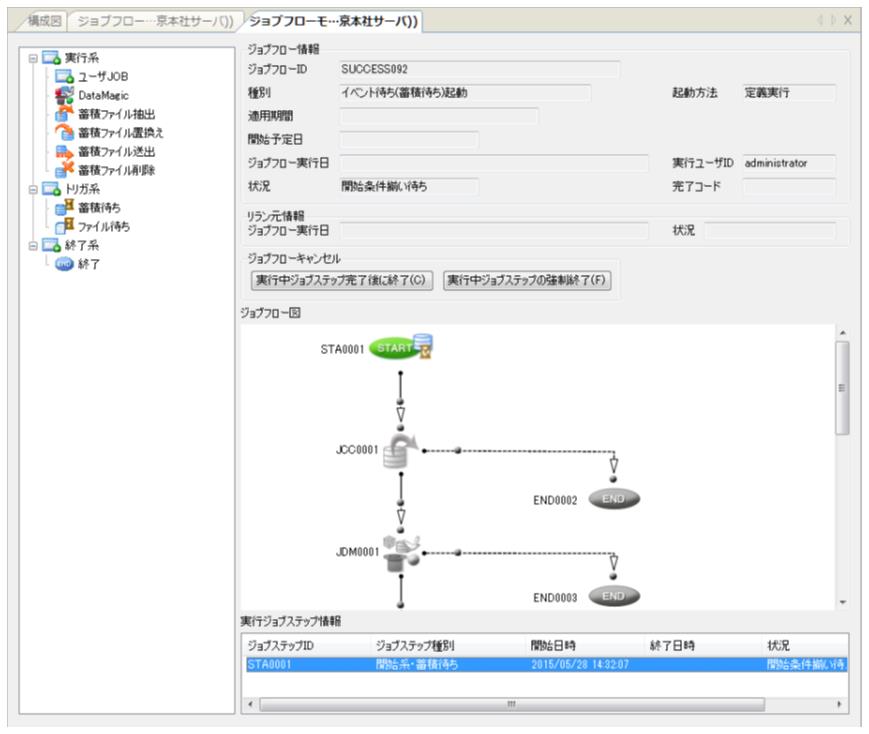
Task: Click the job step table's horizontal scrollbar
Action: click(510, 704)
